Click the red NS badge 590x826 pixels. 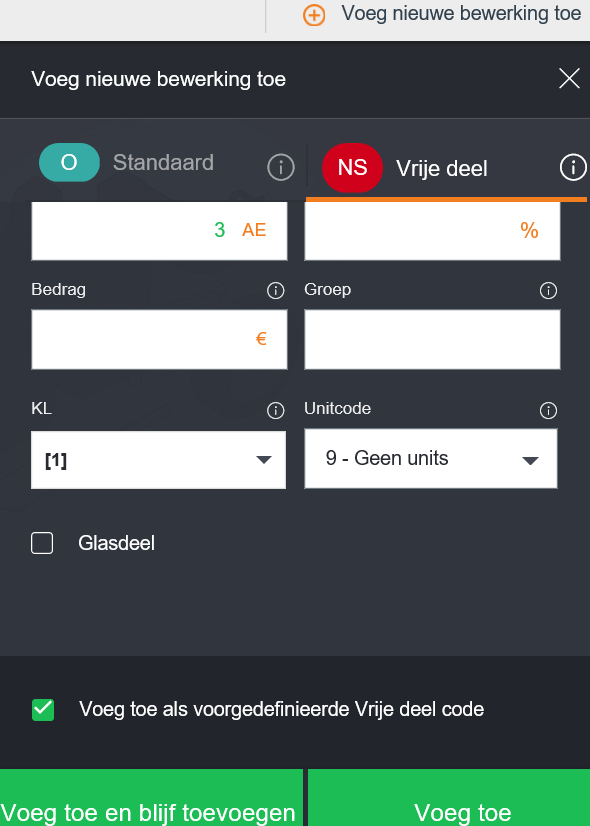click(x=352, y=168)
